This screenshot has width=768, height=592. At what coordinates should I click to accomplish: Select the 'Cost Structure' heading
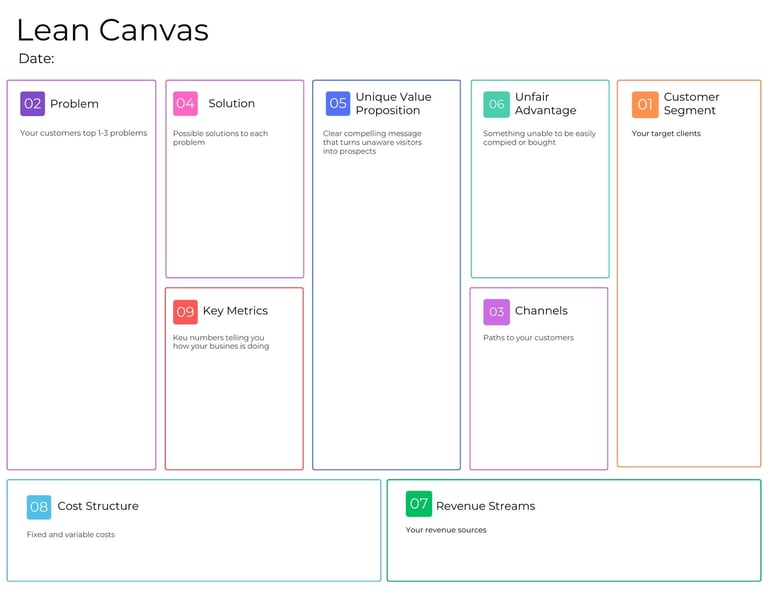click(x=98, y=506)
